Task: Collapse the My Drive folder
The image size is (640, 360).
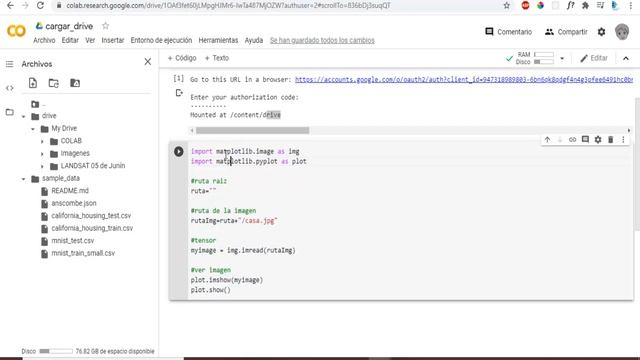Action: pos(33,129)
